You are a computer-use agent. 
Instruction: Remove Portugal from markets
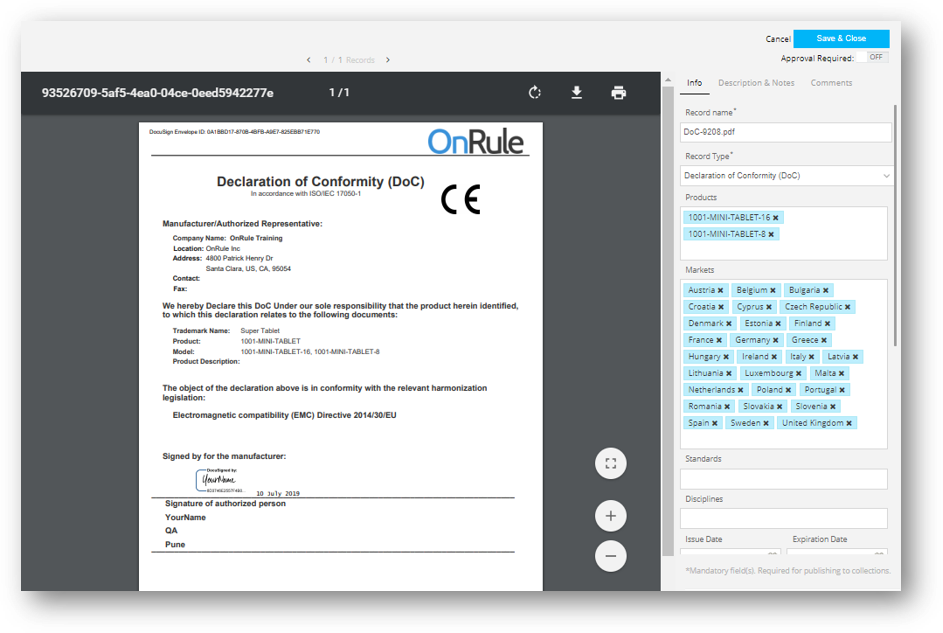(842, 390)
